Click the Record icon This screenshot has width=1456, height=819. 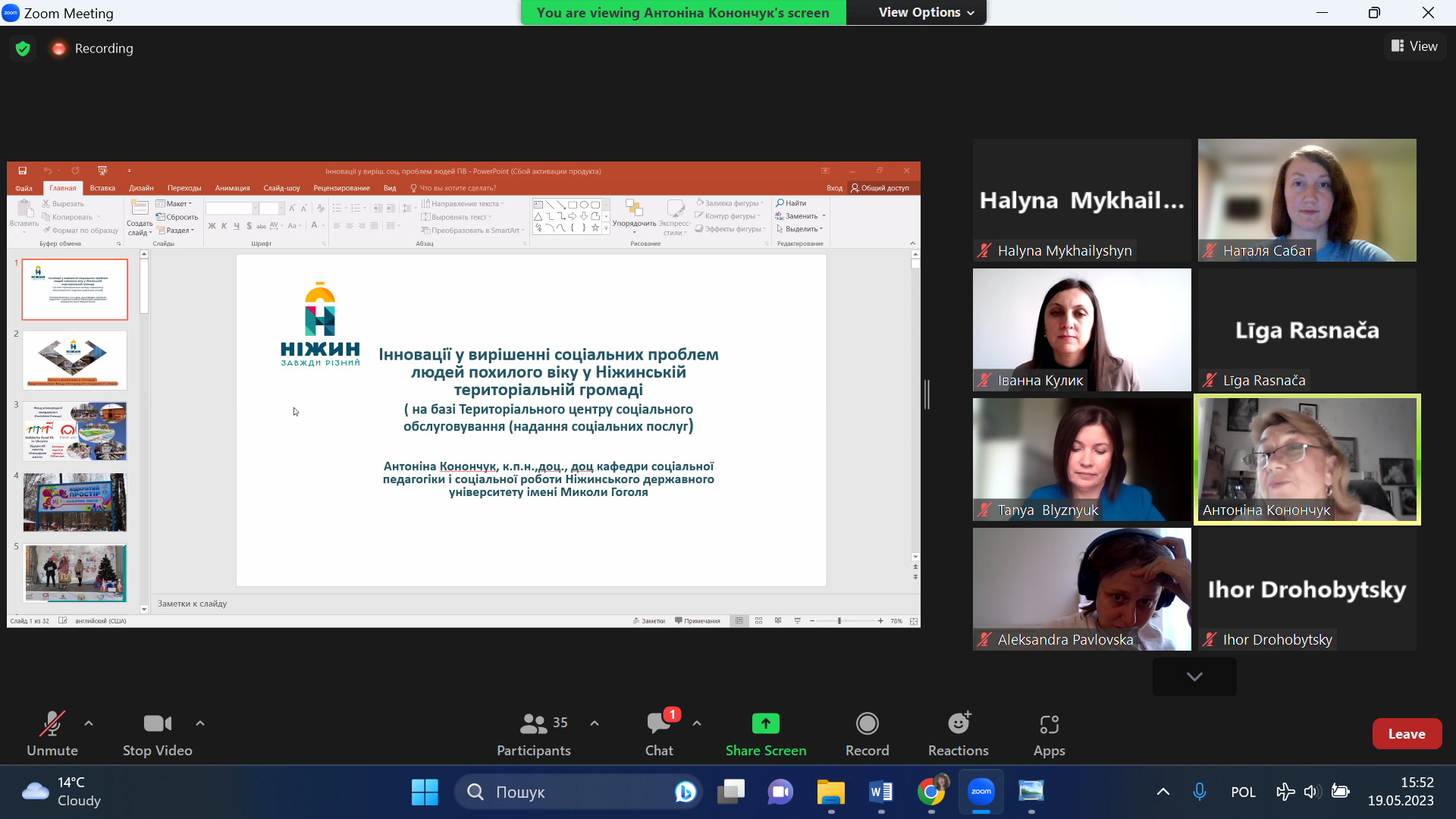(867, 724)
